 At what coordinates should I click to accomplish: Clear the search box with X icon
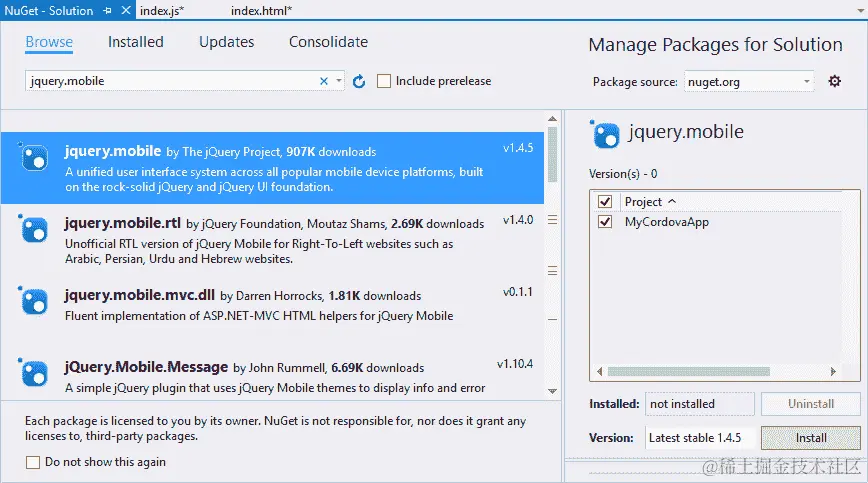pyautogui.click(x=324, y=81)
